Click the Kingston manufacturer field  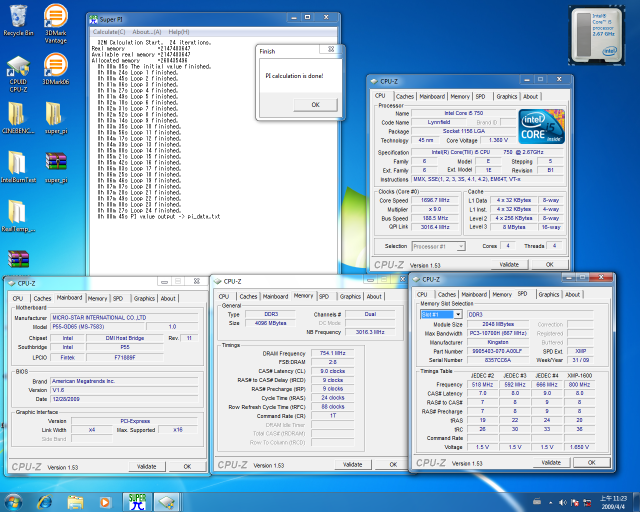(498, 342)
